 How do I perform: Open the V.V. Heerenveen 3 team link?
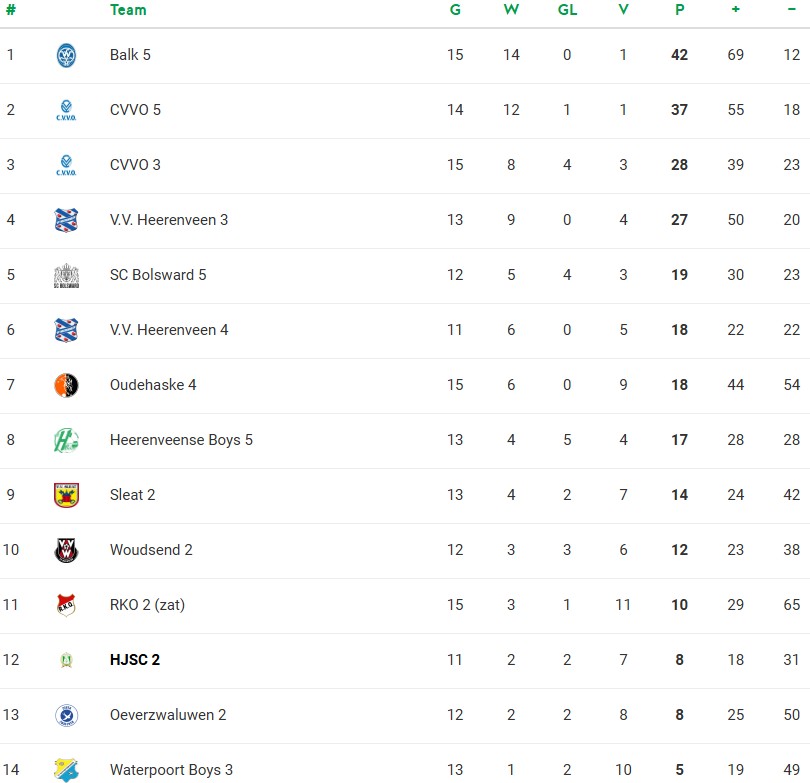169,220
